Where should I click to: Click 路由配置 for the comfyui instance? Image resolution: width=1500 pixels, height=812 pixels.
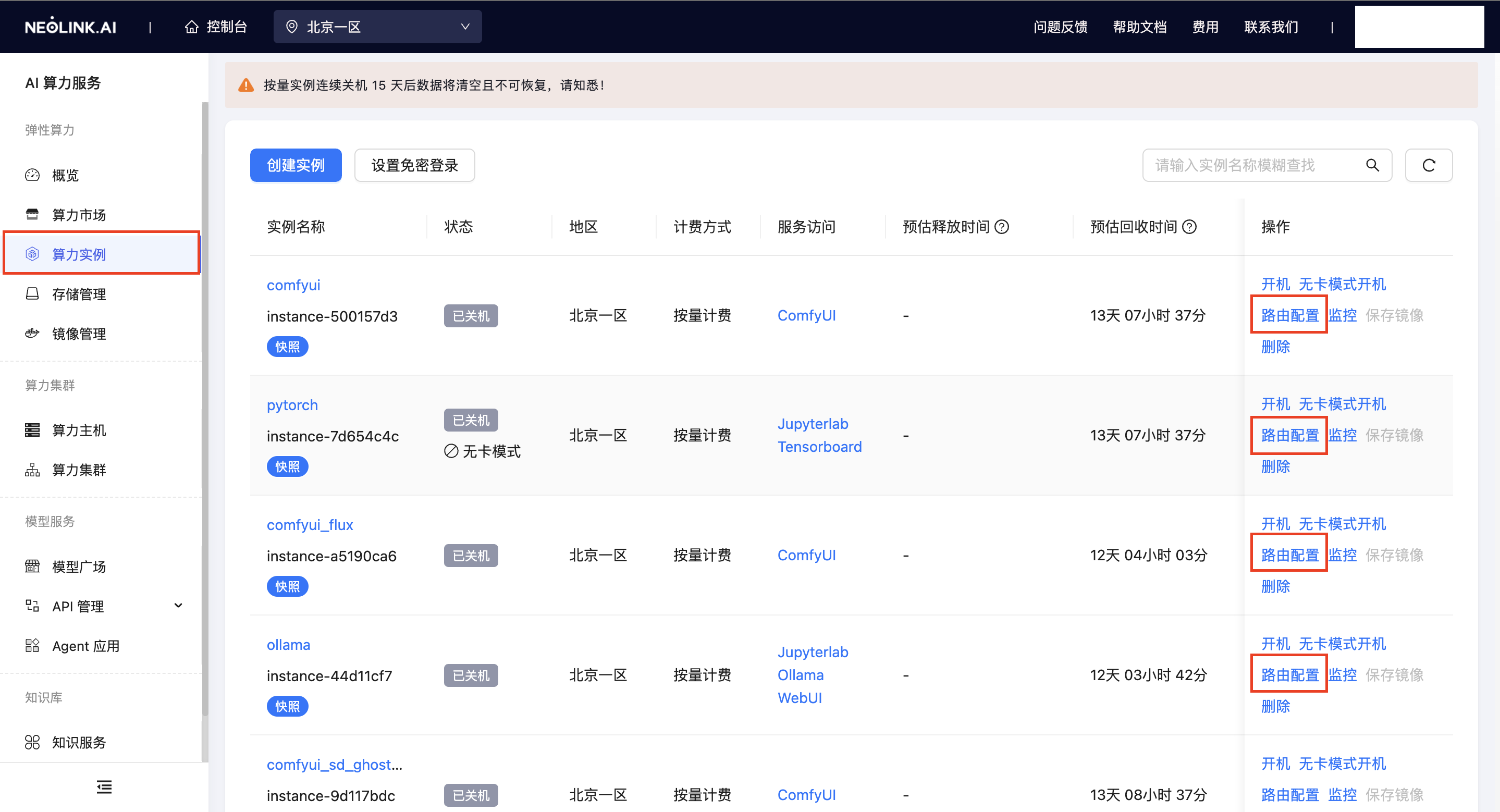coord(1290,315)
